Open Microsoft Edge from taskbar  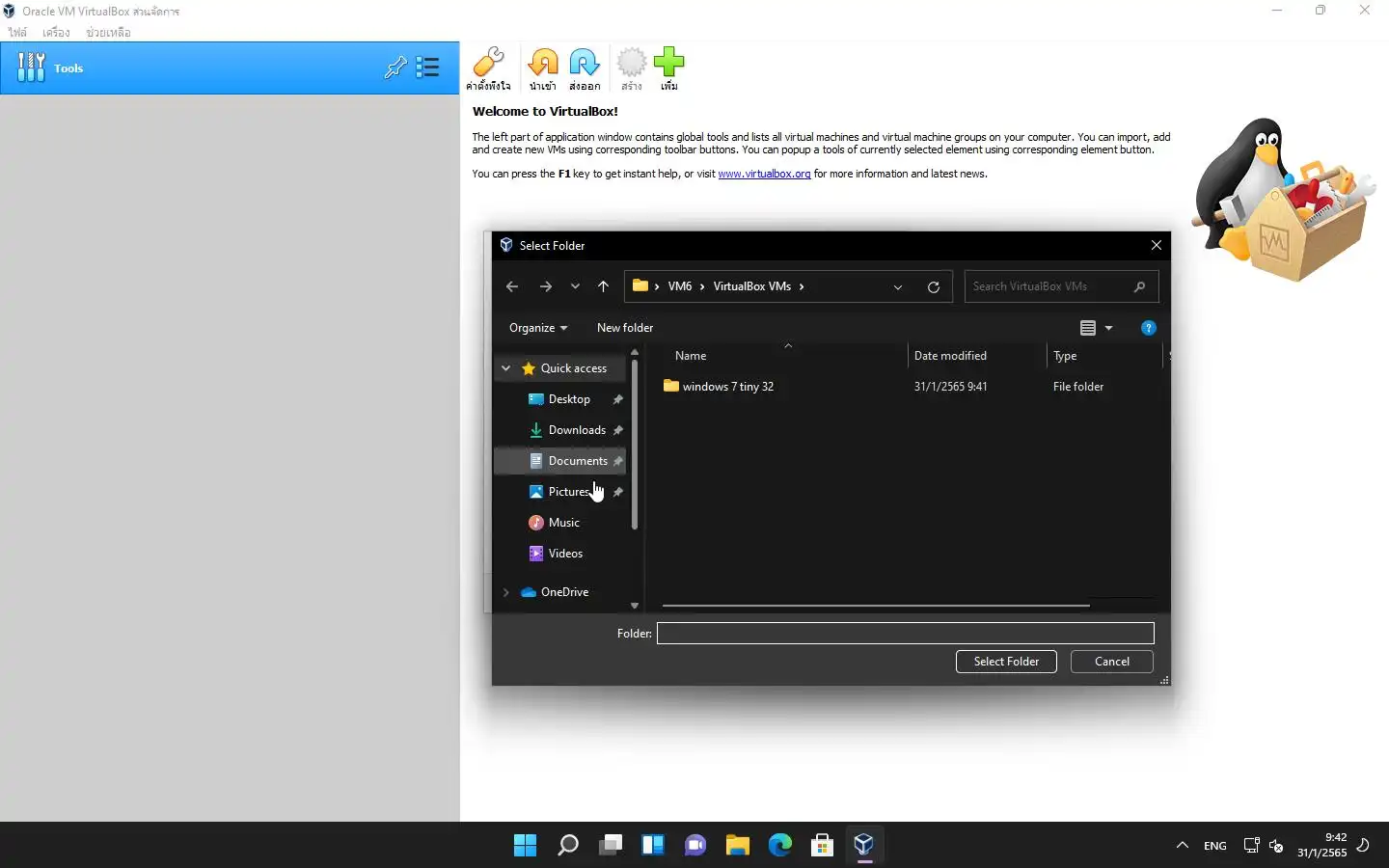[780, 845]
